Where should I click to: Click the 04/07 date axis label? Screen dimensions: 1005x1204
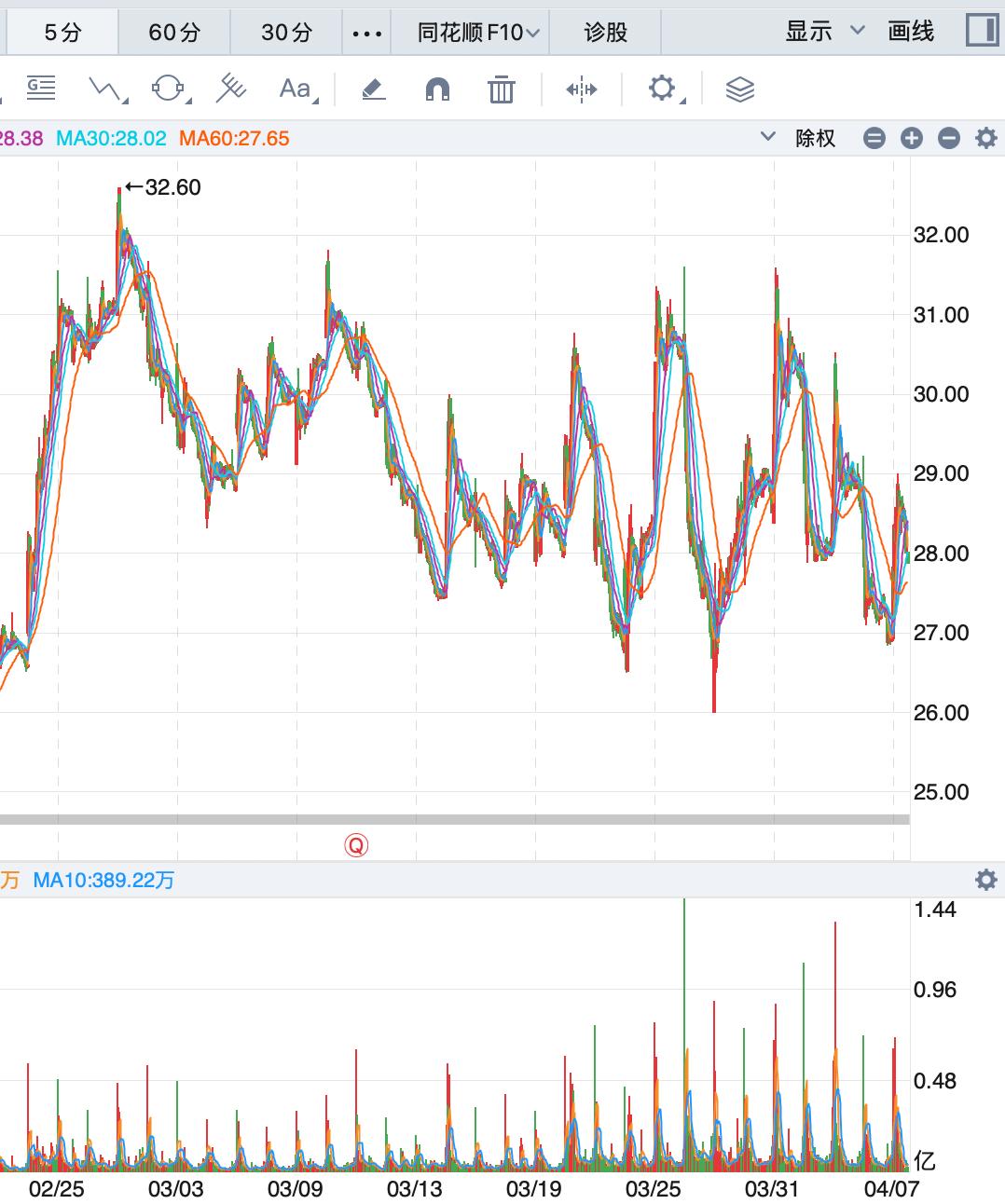[892, 1188]
